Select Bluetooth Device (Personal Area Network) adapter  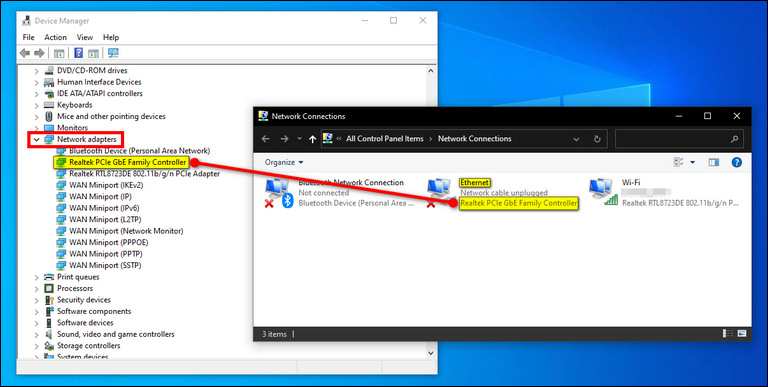tap(140, 150)
